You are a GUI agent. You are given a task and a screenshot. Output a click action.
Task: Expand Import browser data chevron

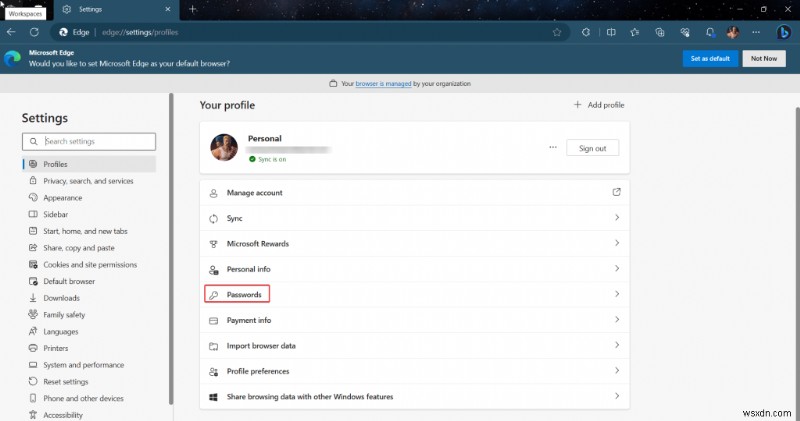point(617,345)
